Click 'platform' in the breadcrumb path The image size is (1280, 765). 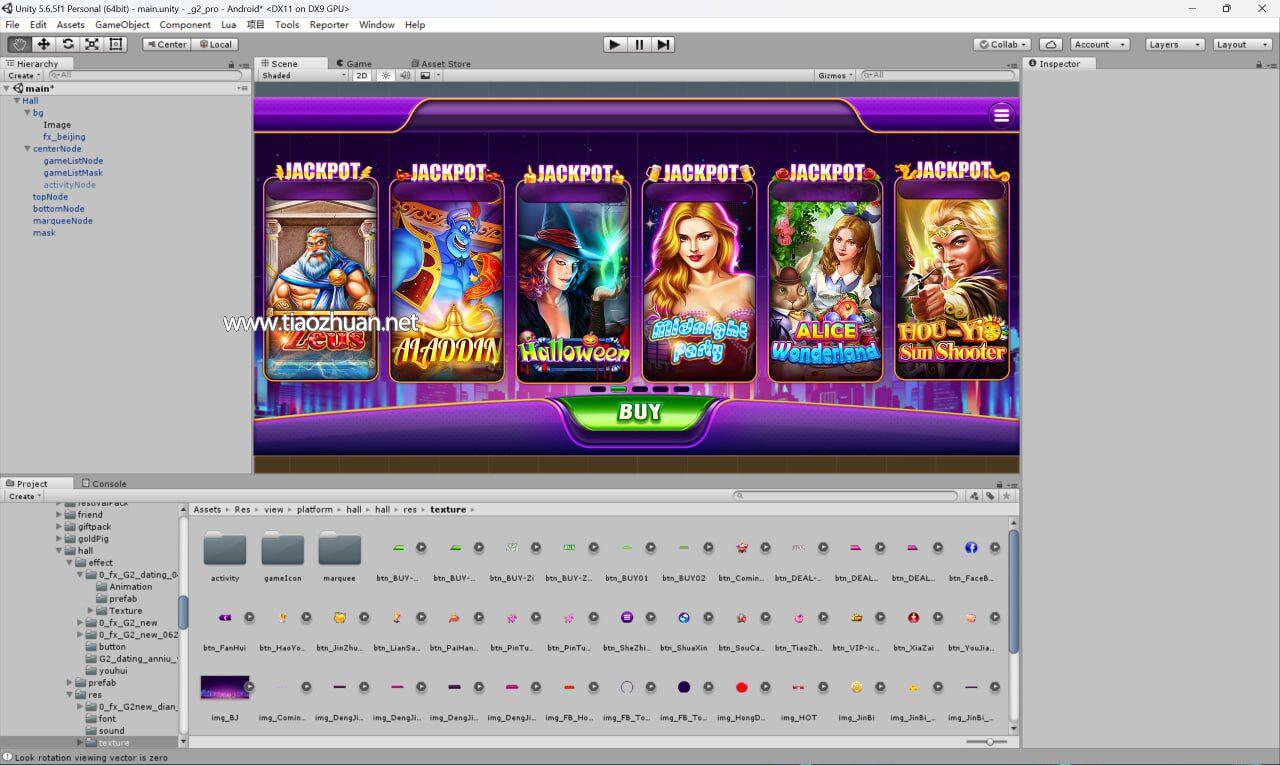(x=316, y=509)
